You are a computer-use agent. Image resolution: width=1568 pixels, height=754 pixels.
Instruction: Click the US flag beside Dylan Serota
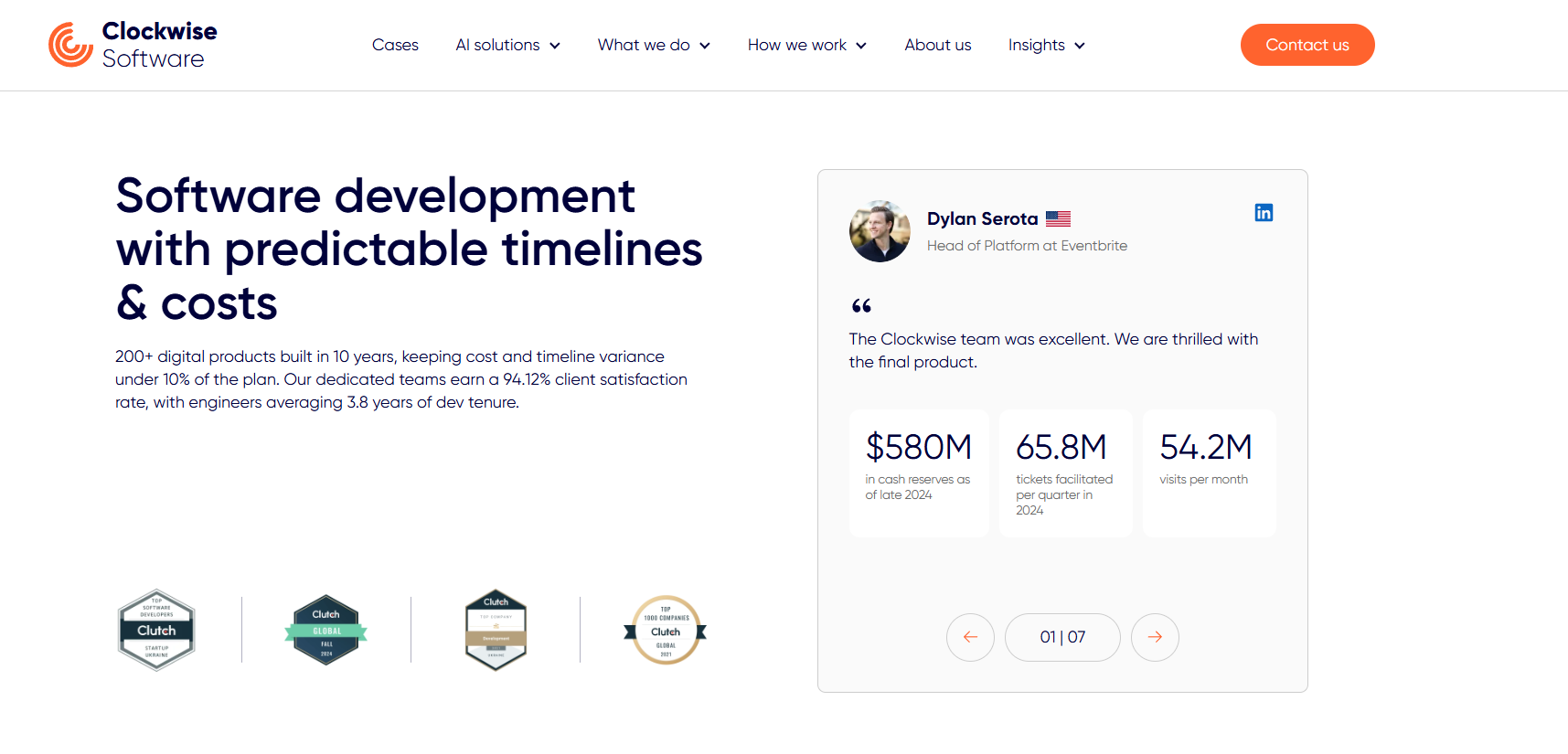(1058, 219)
